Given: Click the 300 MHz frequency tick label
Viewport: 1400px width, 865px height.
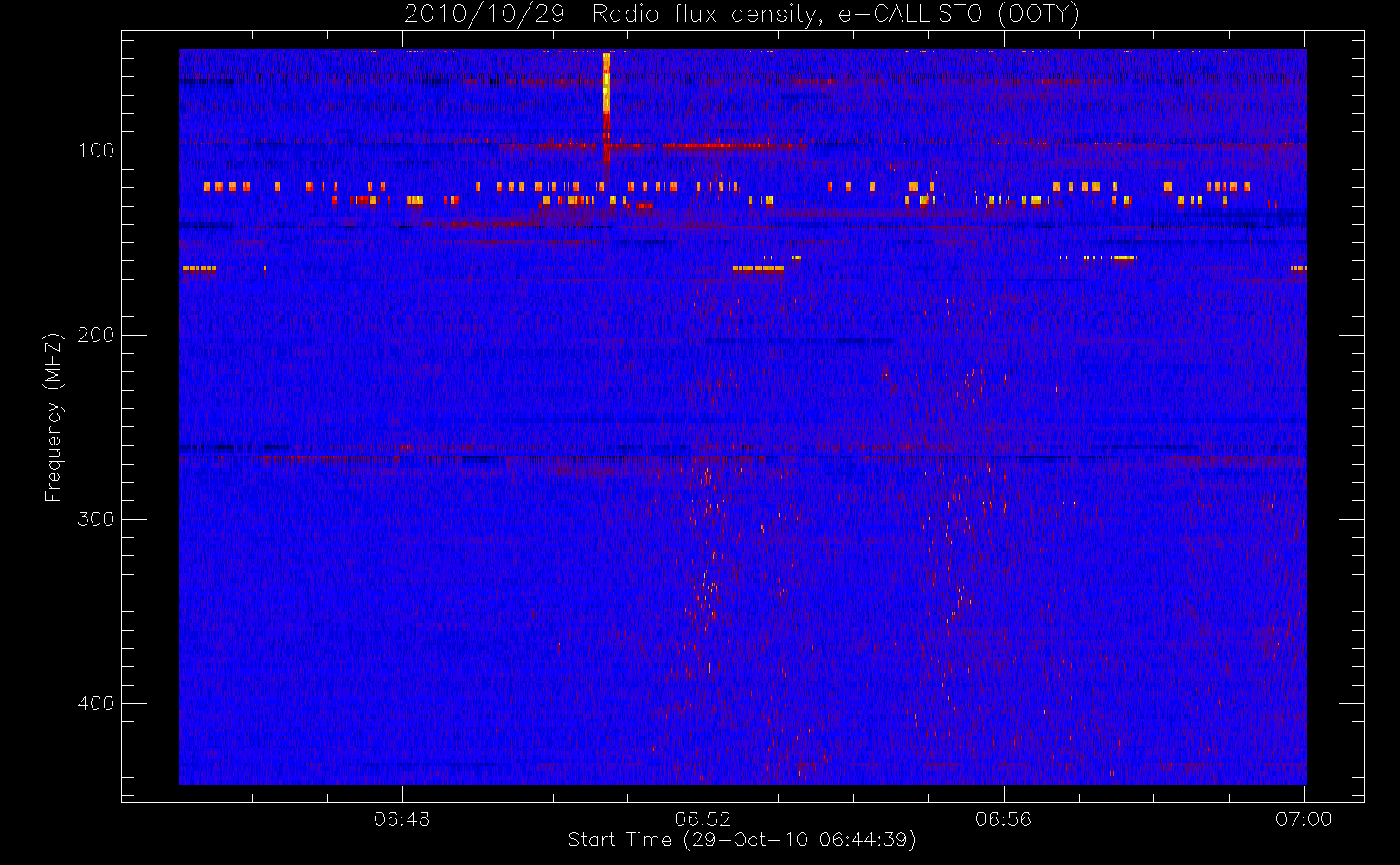Looking at the screenshot, I should coord(95,519).
